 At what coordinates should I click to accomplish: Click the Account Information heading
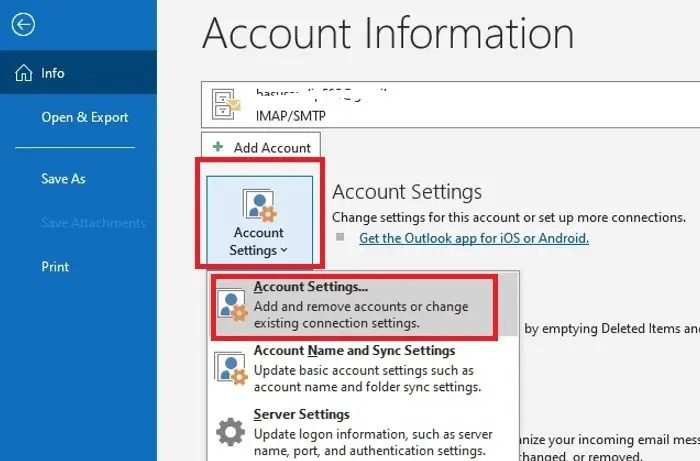388,33
